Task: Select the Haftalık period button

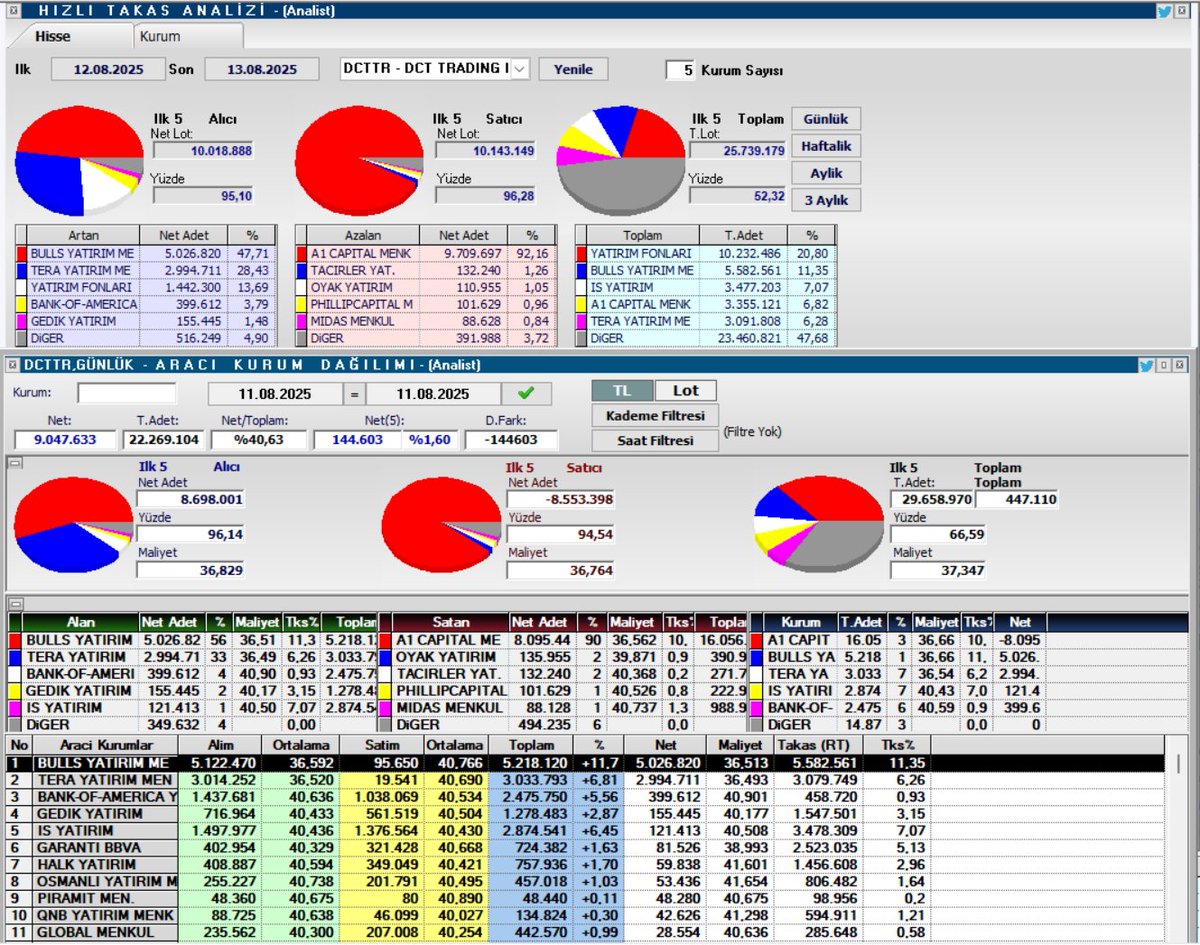Action: [826, 146]
